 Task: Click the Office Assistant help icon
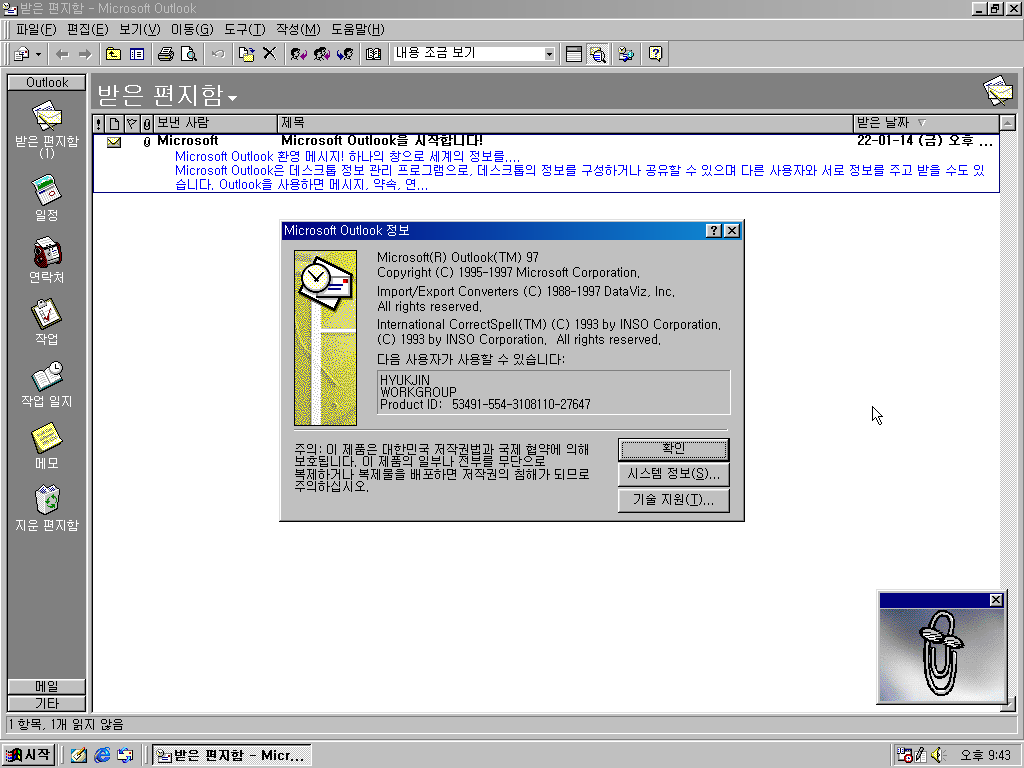[655, 54]
